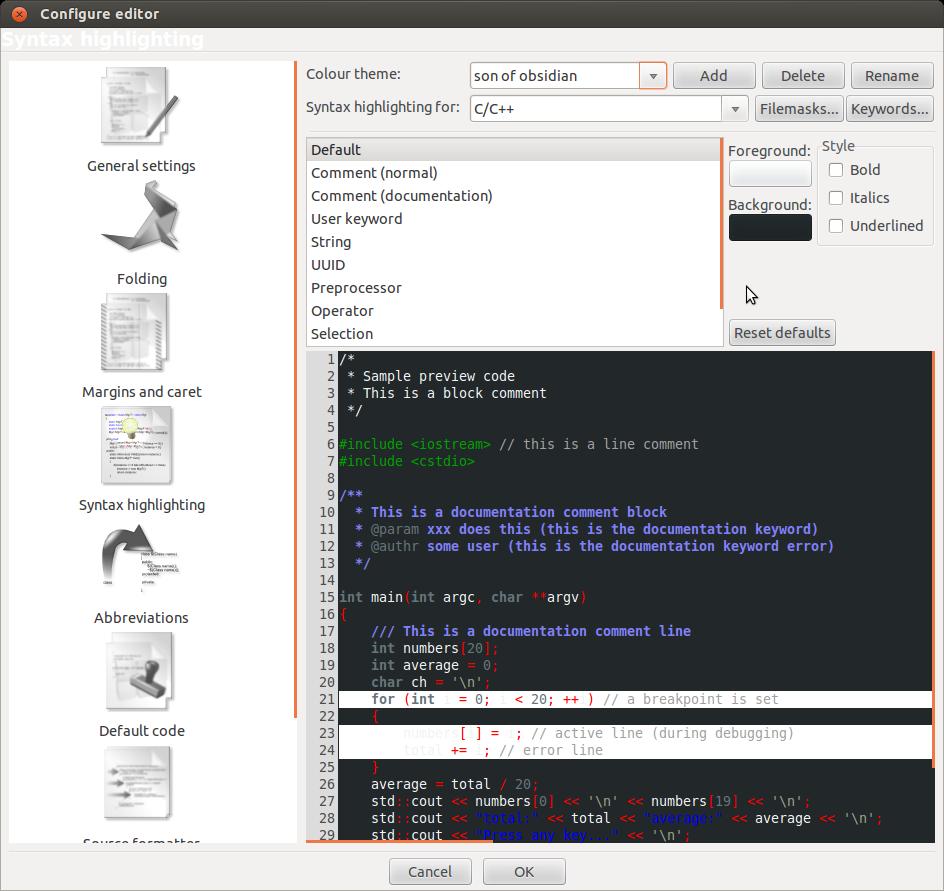The width and height of the screenshot is (944, 891).
Task: Click the settings sidebar vertical scrollbar
Action: [x=296, y=389]
